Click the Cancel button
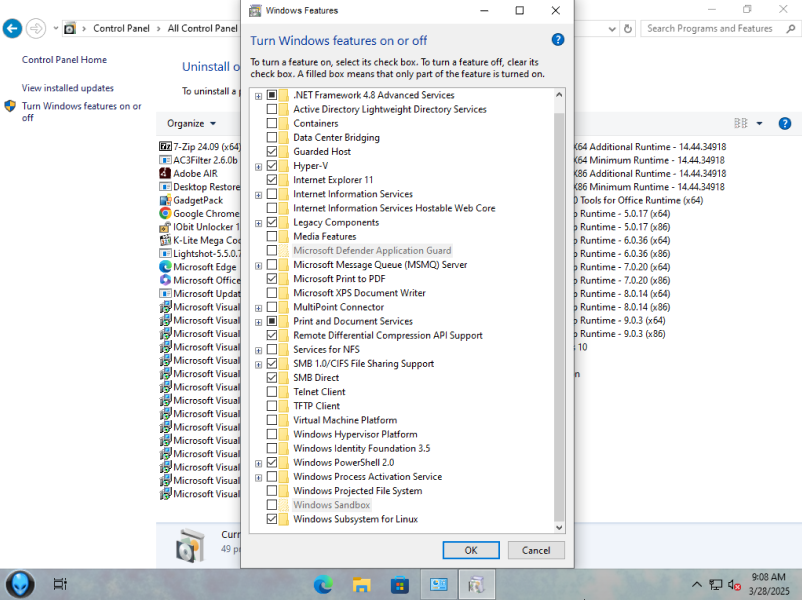Screen dimensions: 802x600 tap(536, 550)
